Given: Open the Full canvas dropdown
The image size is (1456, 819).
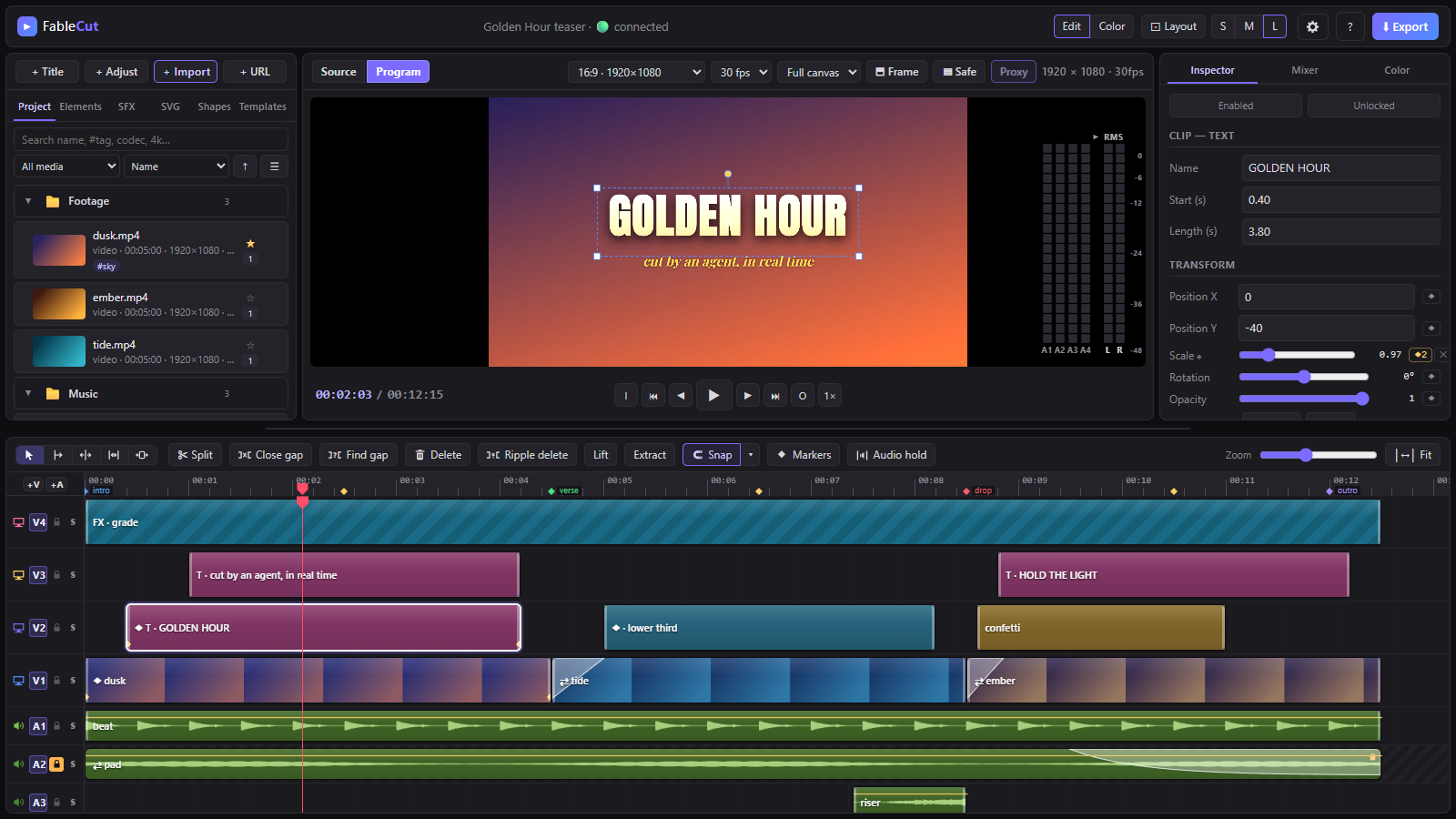Looking at the screenshot, I should (819, 72).
